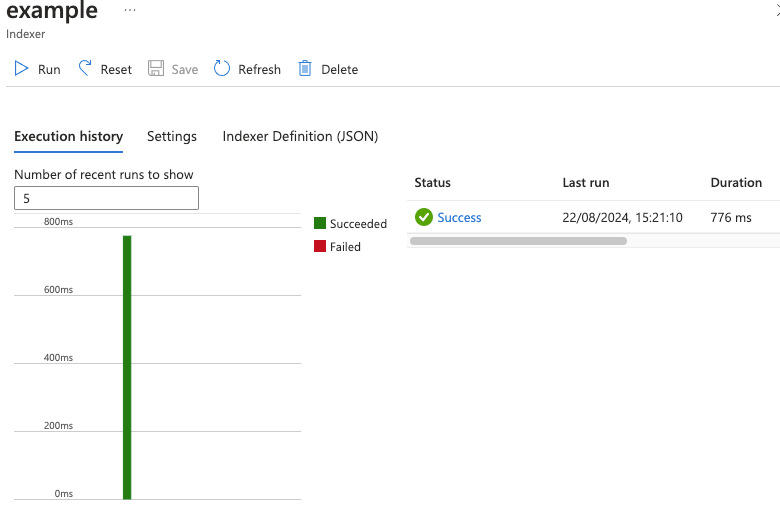Click the 400ms axis label

click(58, 358)
